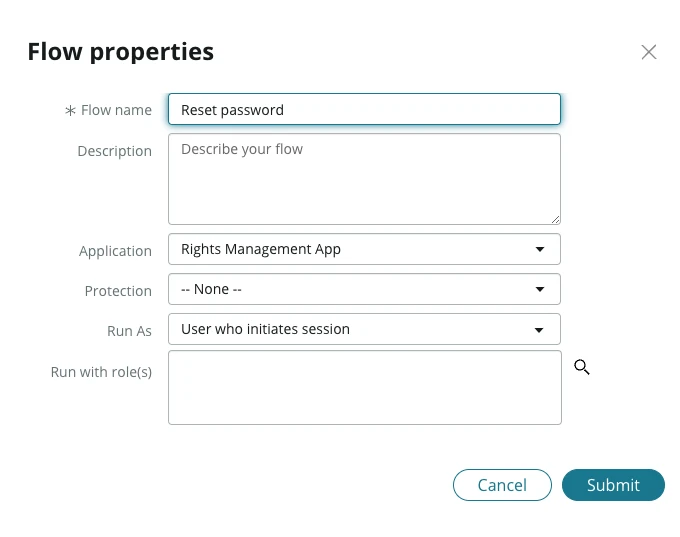
Task: Click the Run with role(s) box
Action: point(364,387)
